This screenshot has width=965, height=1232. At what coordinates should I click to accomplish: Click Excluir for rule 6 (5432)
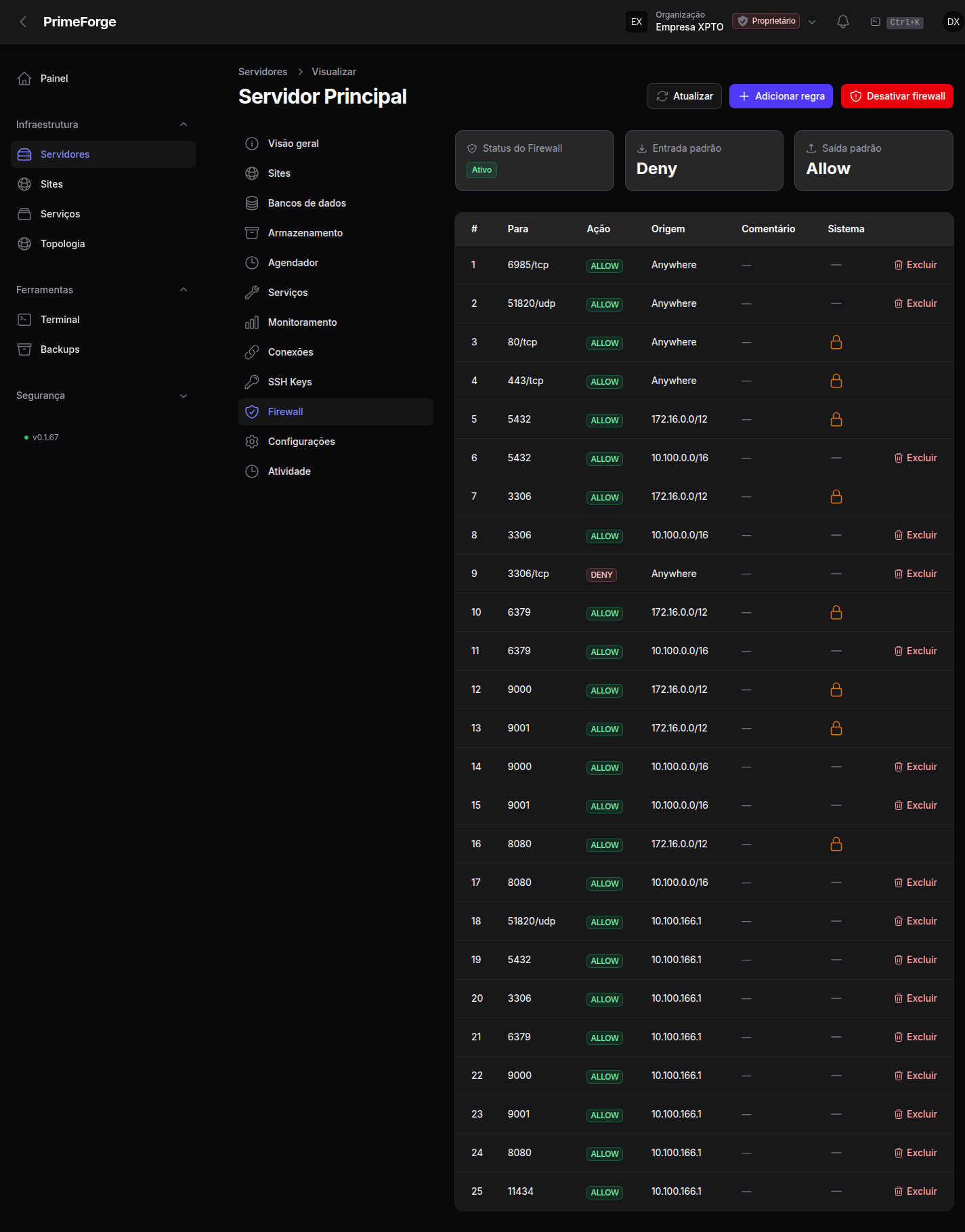(x=916, y=458)
